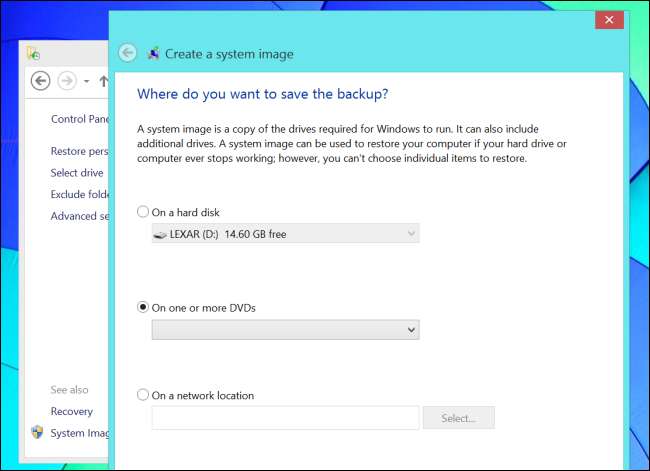This screenshot has width=650, height=471.
Task: Open recent locations dropdown in File History window
Action: coord(87,81)
